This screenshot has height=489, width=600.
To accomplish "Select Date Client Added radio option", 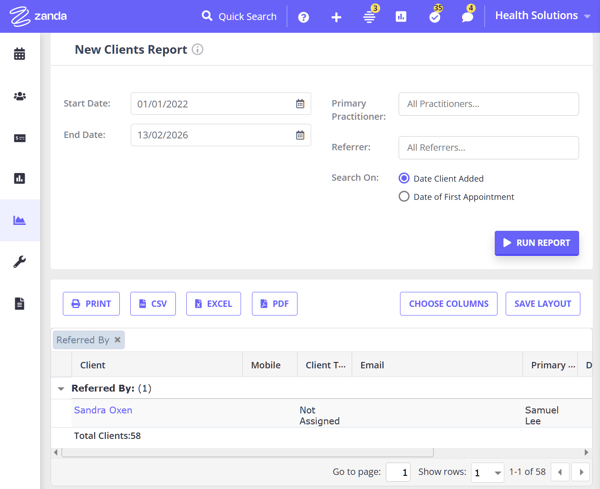I will point(404,178).
